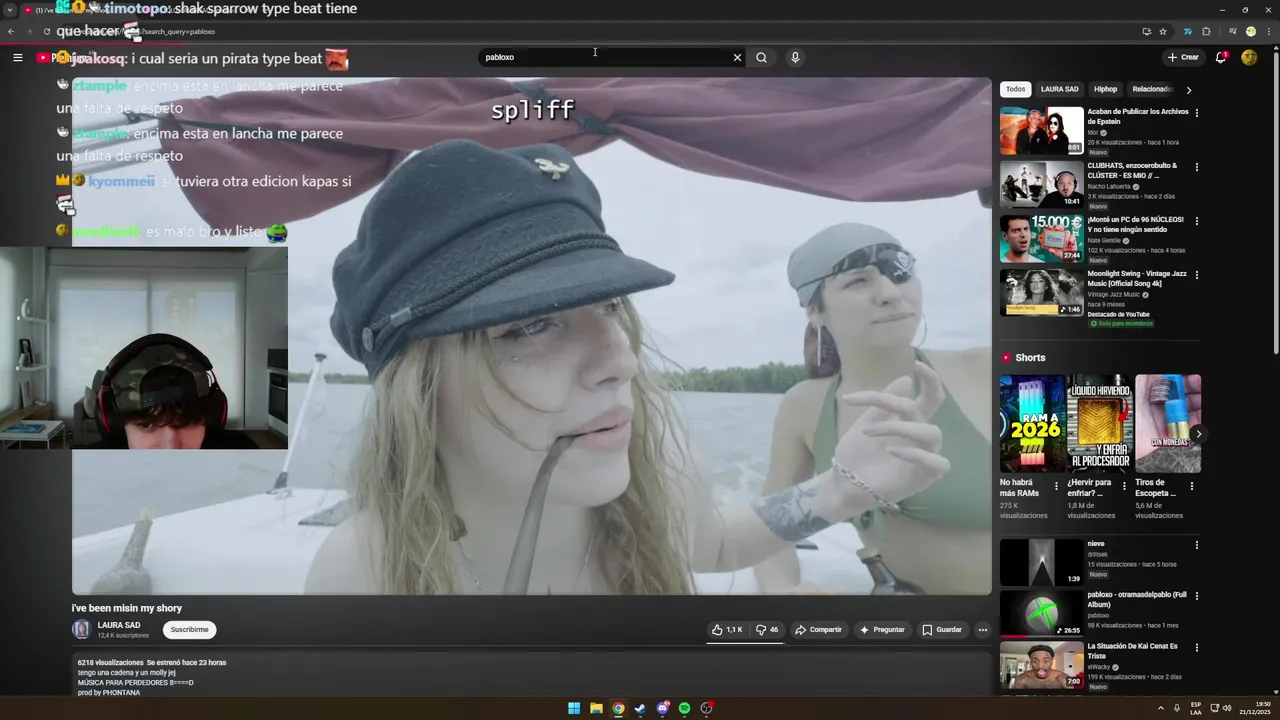The height and width of the screenshot is (720, 1280).
Task: Open the YouTube hamburger guide menu
Action: tap(17, 58)
